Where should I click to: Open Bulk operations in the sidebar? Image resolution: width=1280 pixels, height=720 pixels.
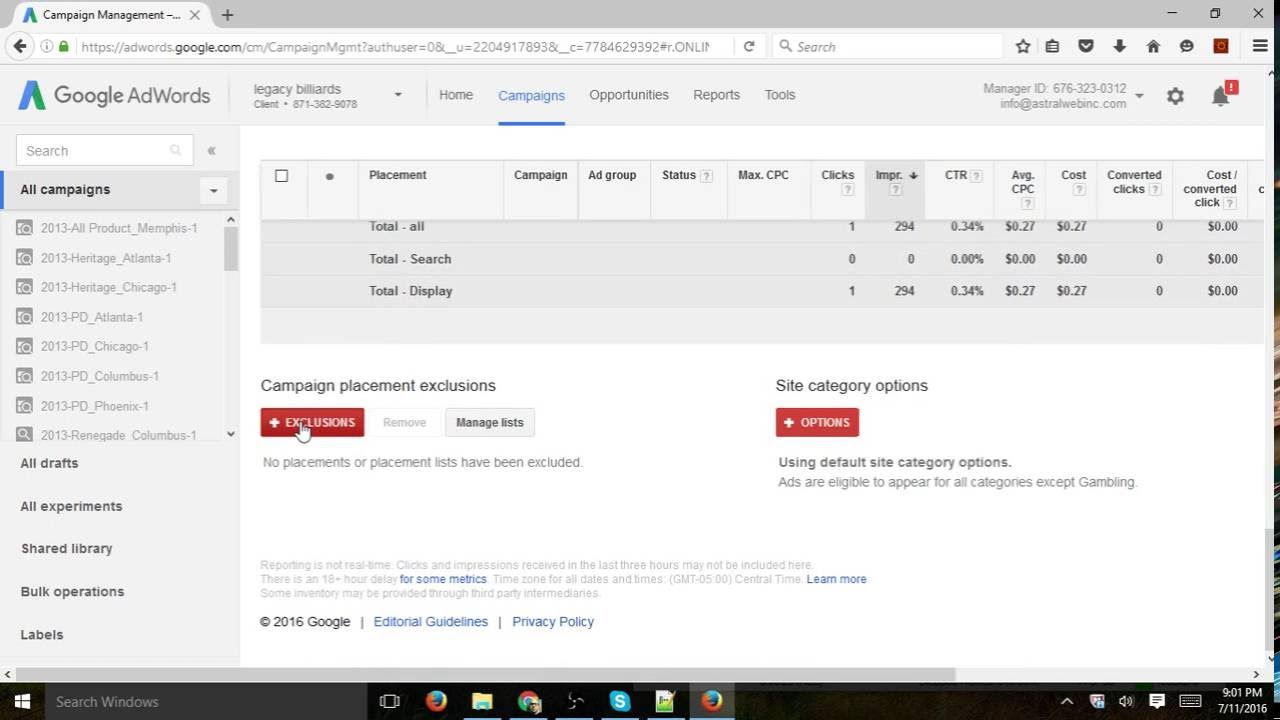click(x=72, y=592)
